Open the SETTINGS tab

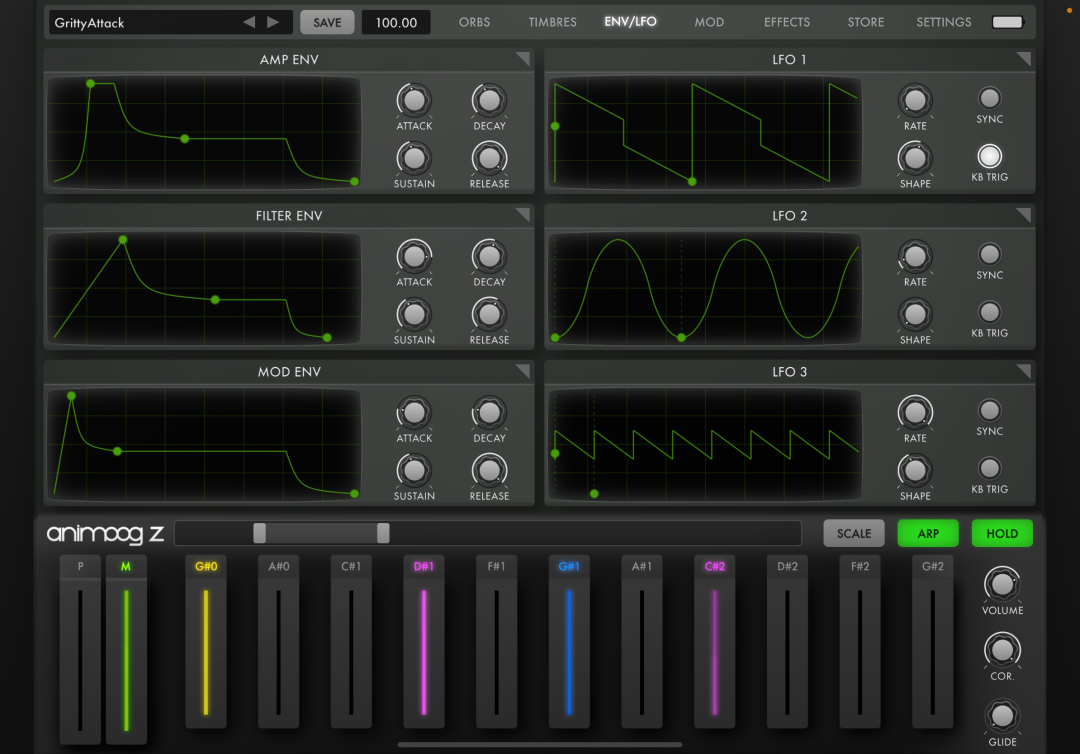[944, 22]
